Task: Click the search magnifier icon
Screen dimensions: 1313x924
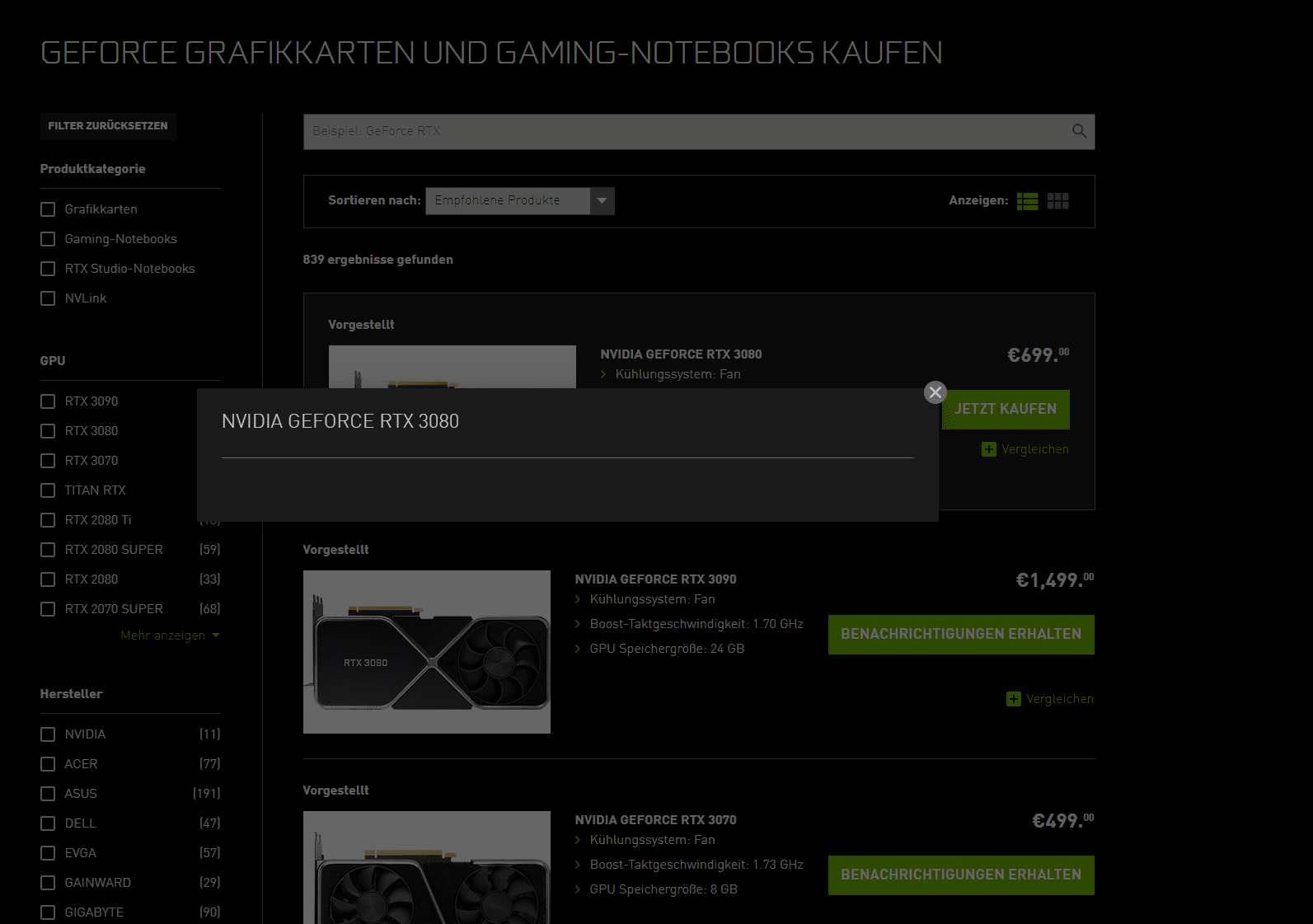Action: click(1079, 131)
